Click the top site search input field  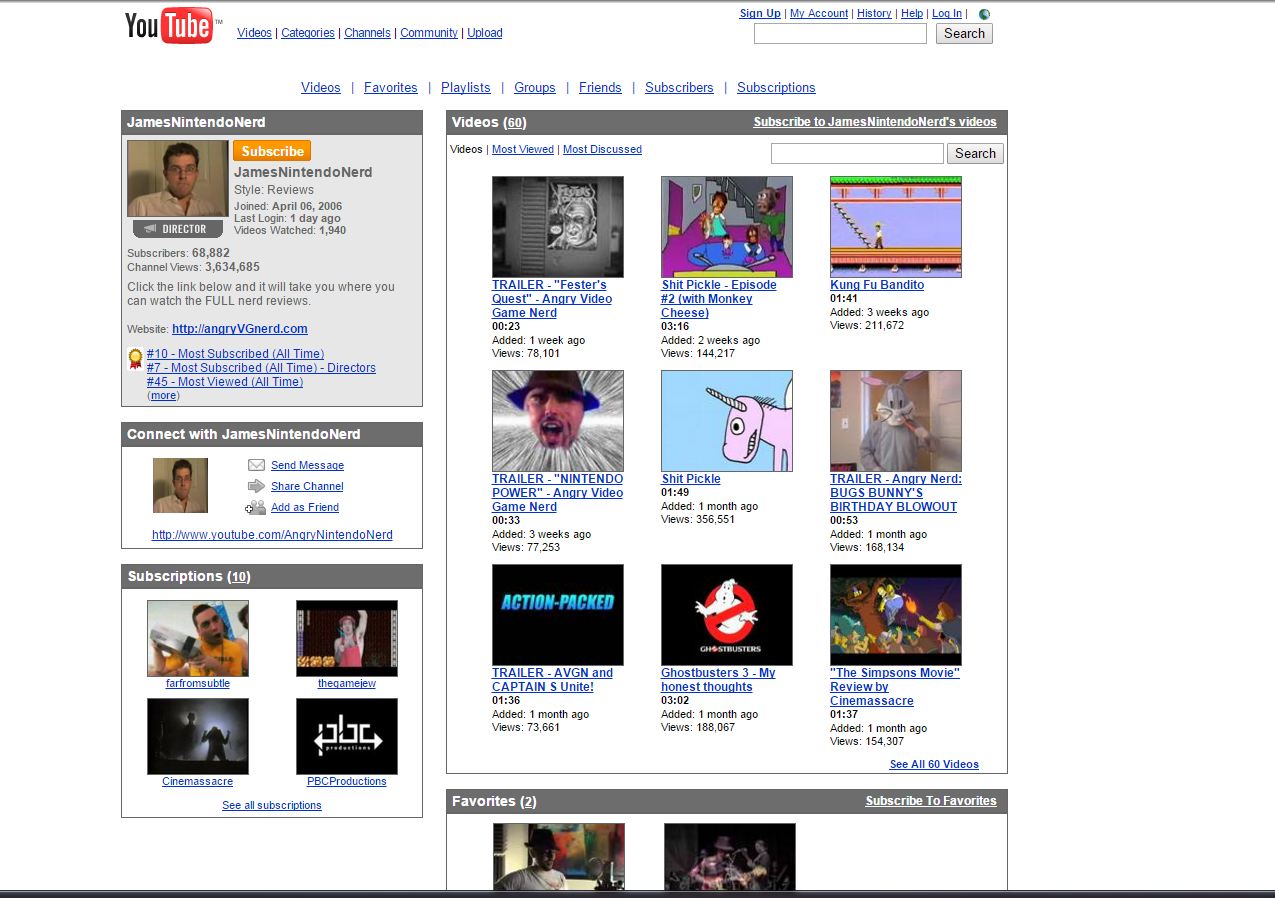pyautogui.click(x=840, y=33)
